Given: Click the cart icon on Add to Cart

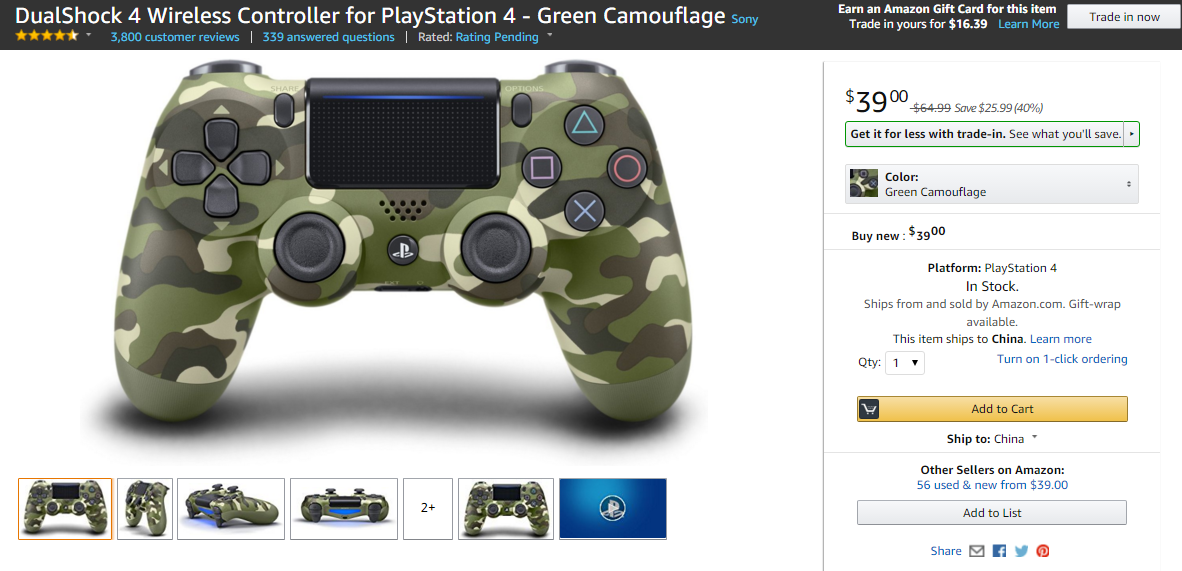Looking at the screenshot, I should click(x=869, y=409).
